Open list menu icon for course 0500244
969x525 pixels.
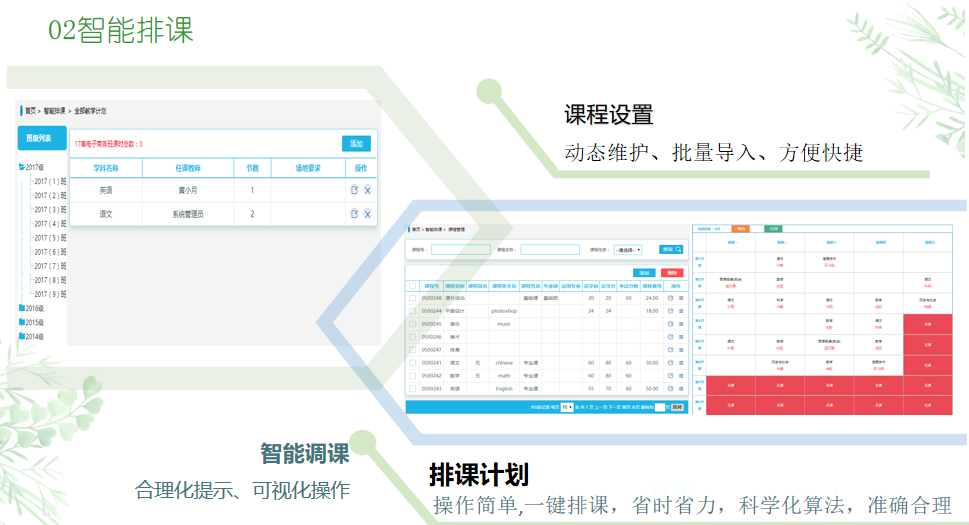[681, 311]
